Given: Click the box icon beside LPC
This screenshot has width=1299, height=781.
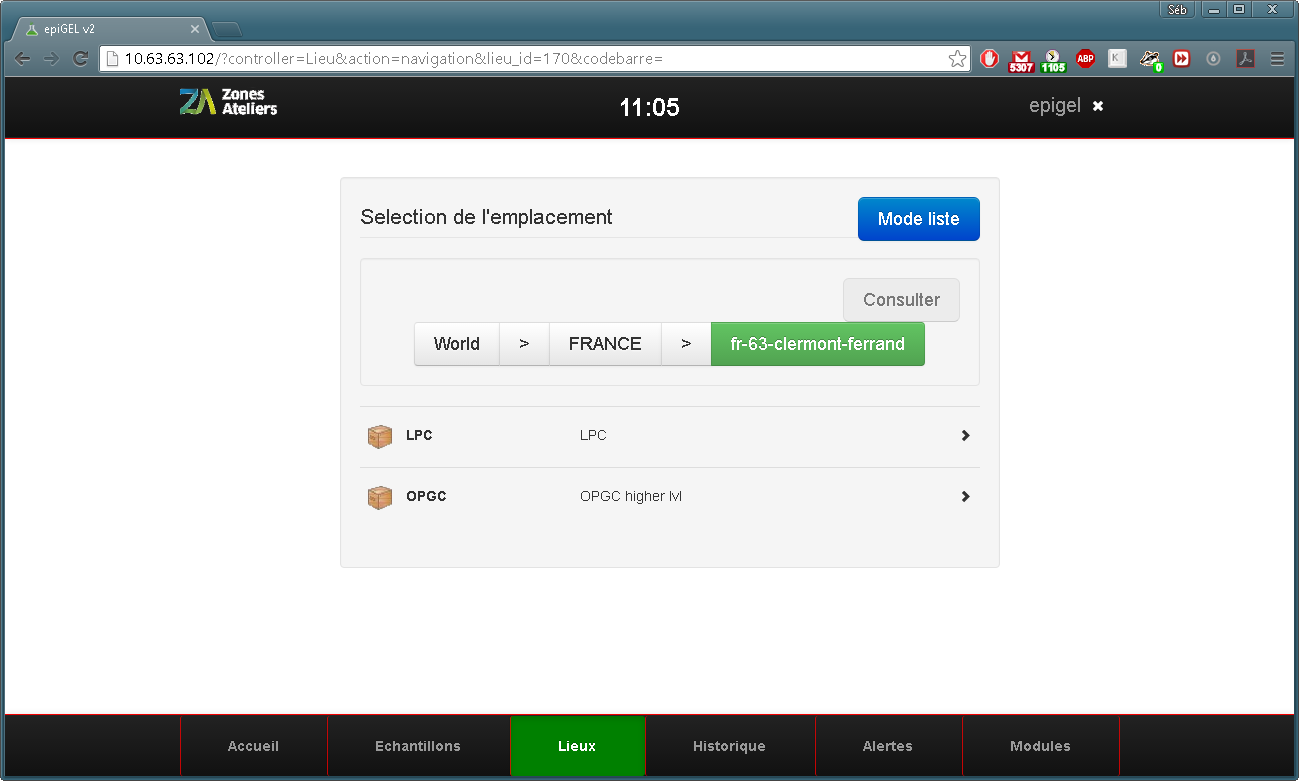Looking at the screenshot, I should pyautogui.click(x=380, y=436).
